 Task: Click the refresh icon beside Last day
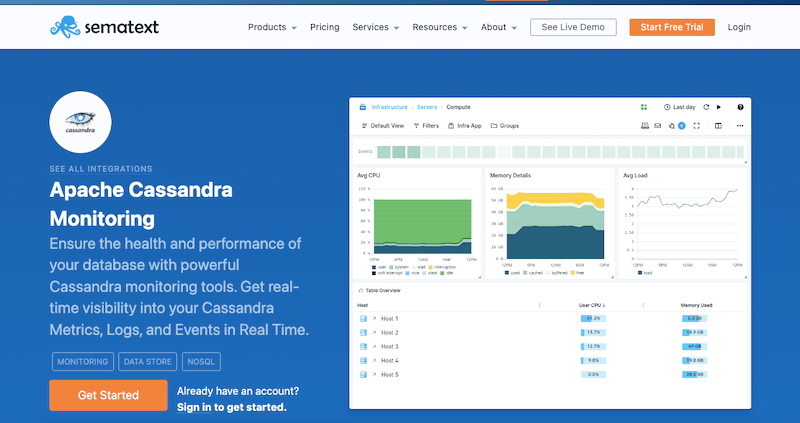[706, 107]
